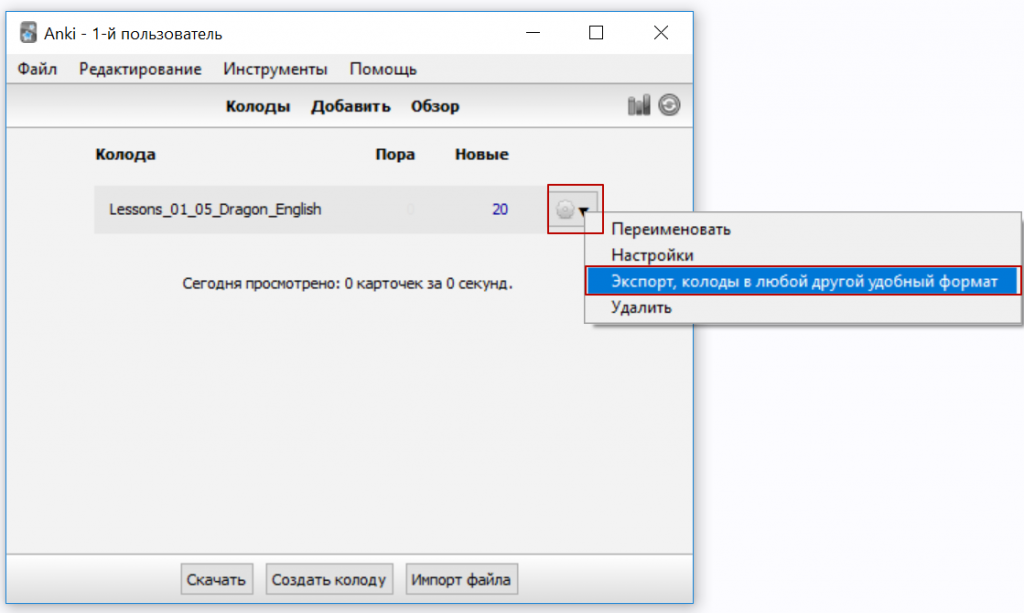1024x613 pixels.
Task: Open the Помощь menu
Action: [383, 69]
